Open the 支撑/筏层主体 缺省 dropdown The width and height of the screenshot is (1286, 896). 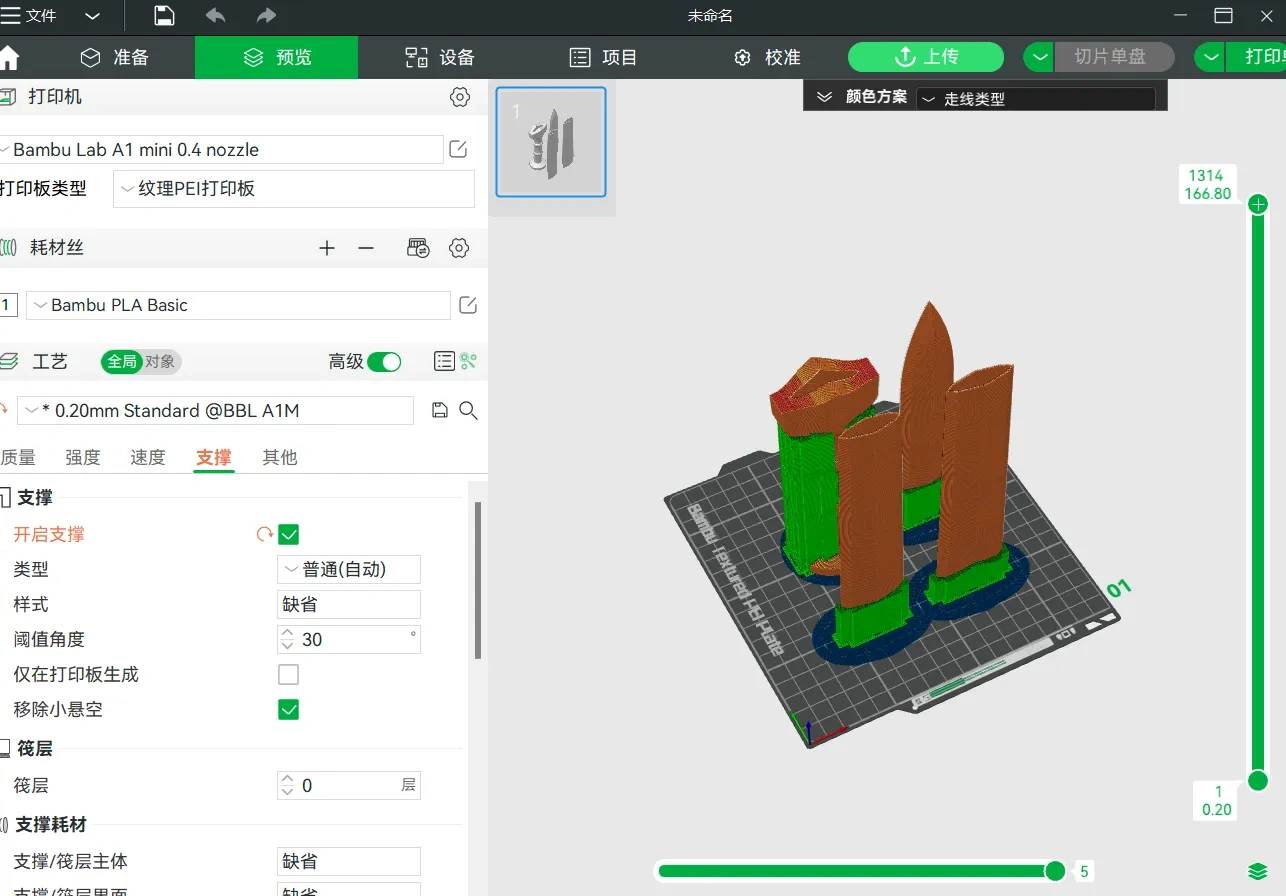pos(349,861)
